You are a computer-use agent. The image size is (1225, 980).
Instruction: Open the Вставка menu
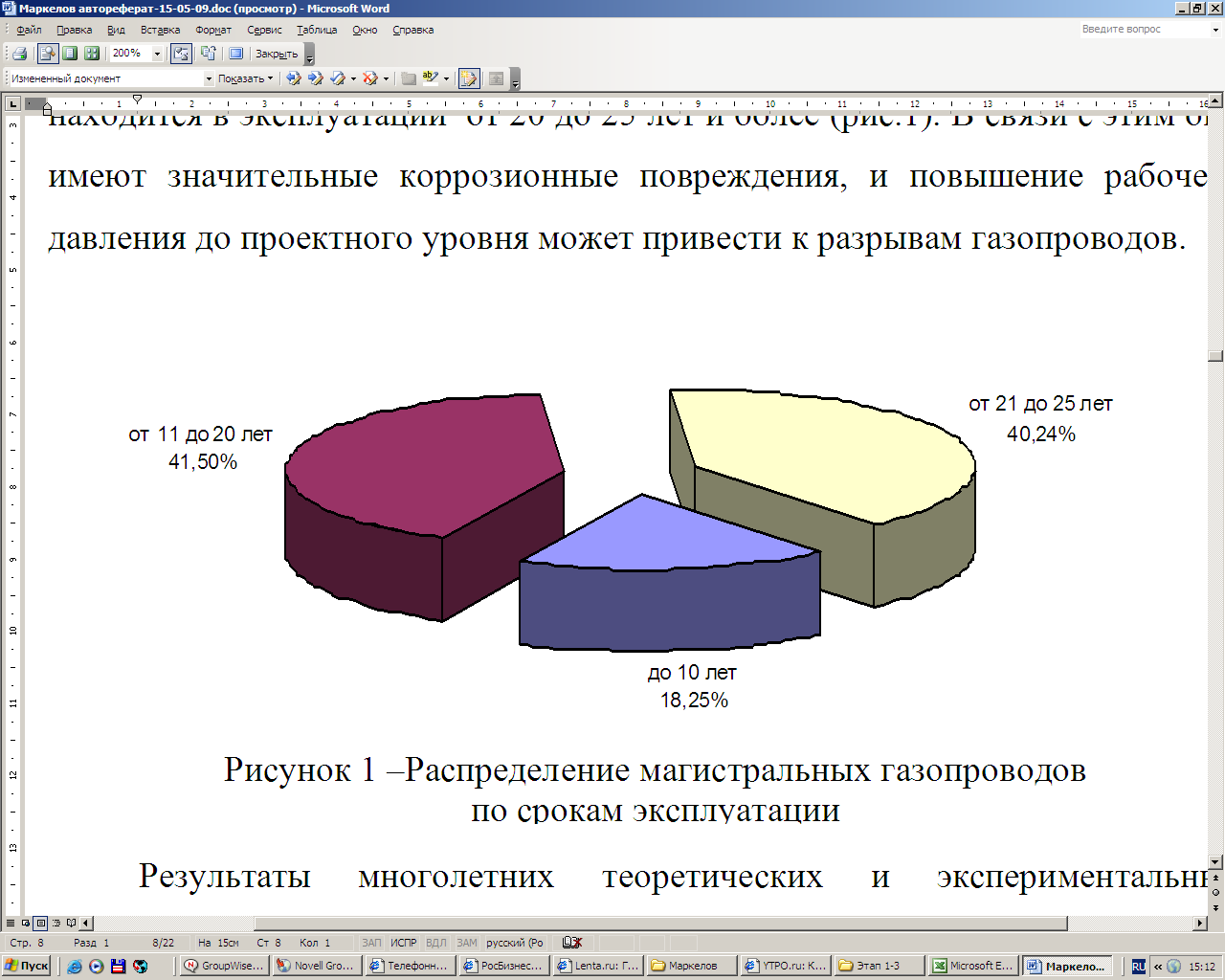click(160, 30)
